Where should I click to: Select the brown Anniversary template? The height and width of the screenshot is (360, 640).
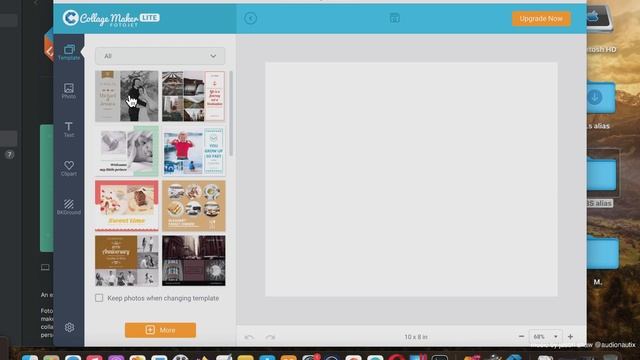click(127, 260)
